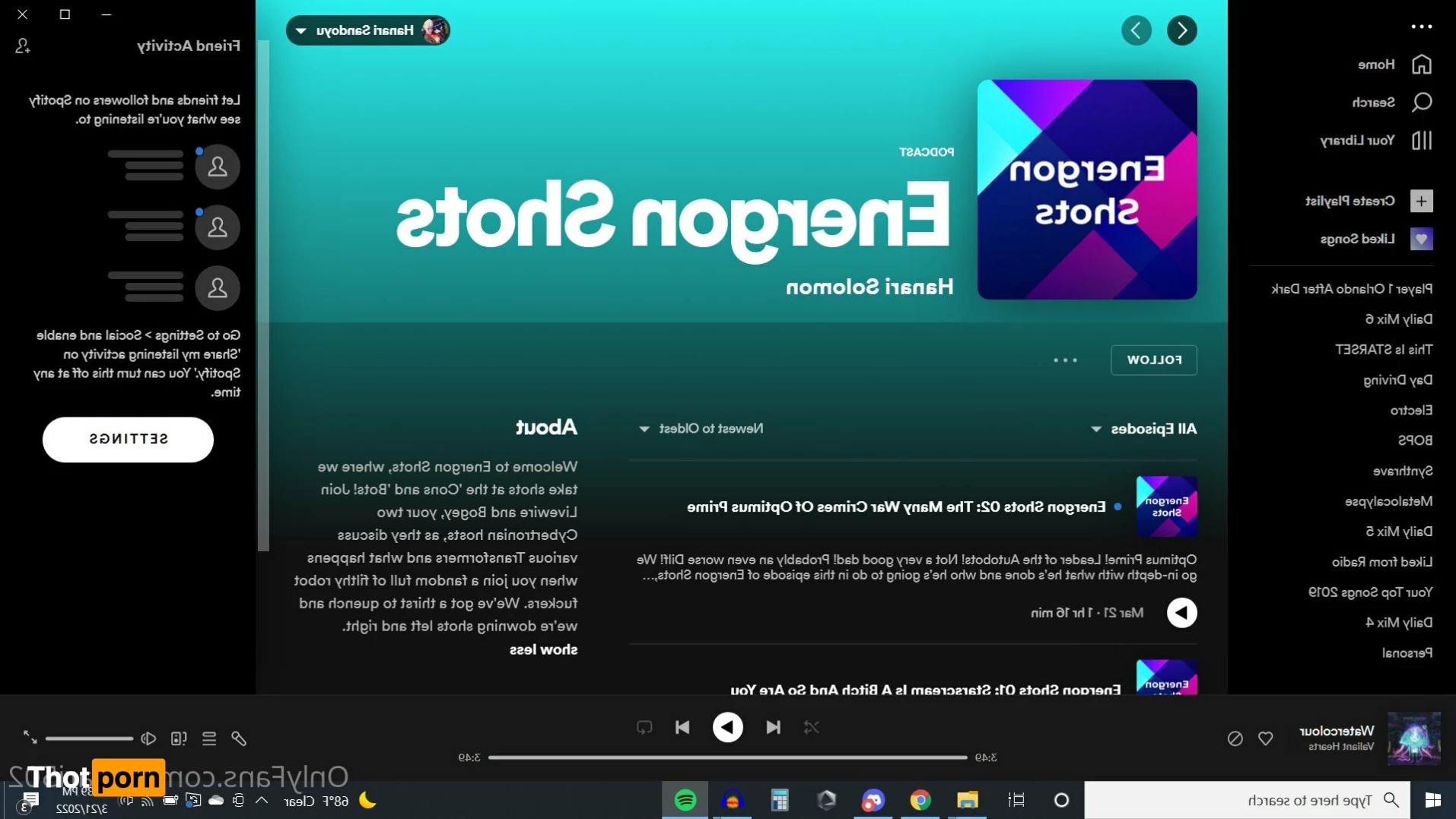Viewport: 1456px width, 819px height.
Task: Click the add friend icon in Friend Activity
Action: pos(23,46)
